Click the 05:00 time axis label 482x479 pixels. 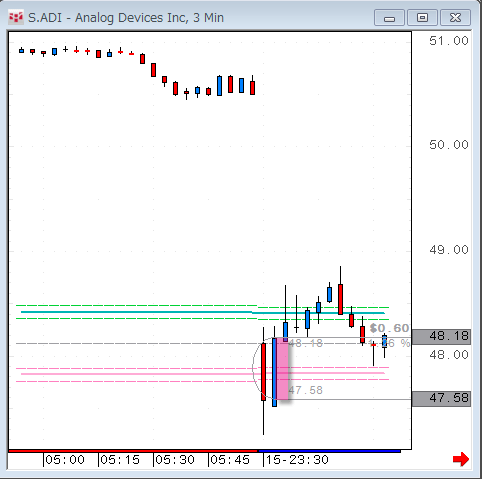65,460
